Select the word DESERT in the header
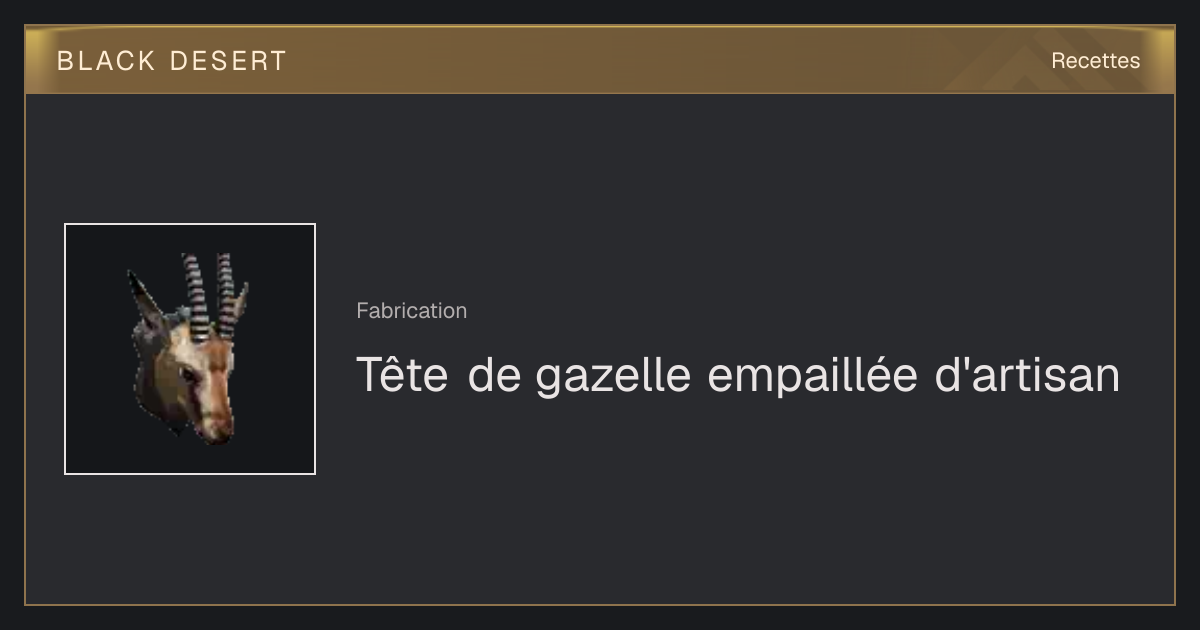The image size is (1200, 630). point(228,61)
